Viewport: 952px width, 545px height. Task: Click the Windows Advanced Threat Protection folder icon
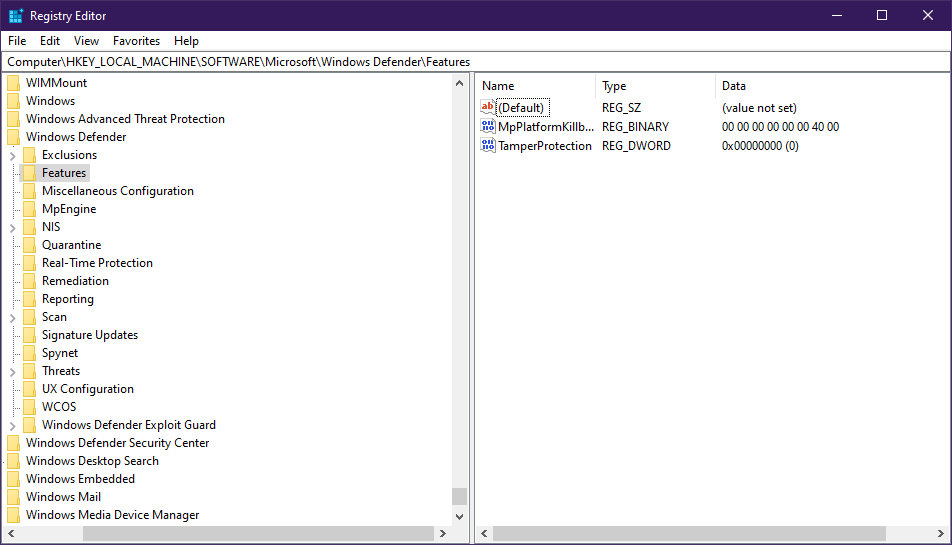point(13,119)
